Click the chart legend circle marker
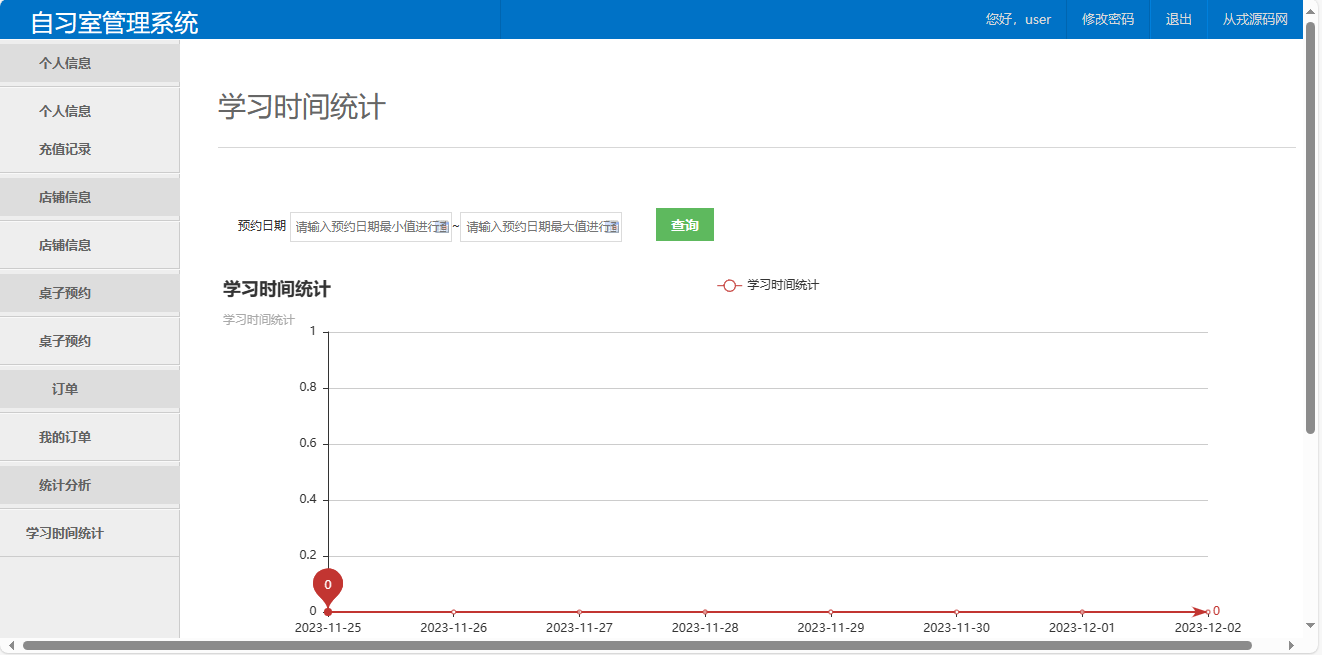This screenshot has height=655, width=1322. 729,286
